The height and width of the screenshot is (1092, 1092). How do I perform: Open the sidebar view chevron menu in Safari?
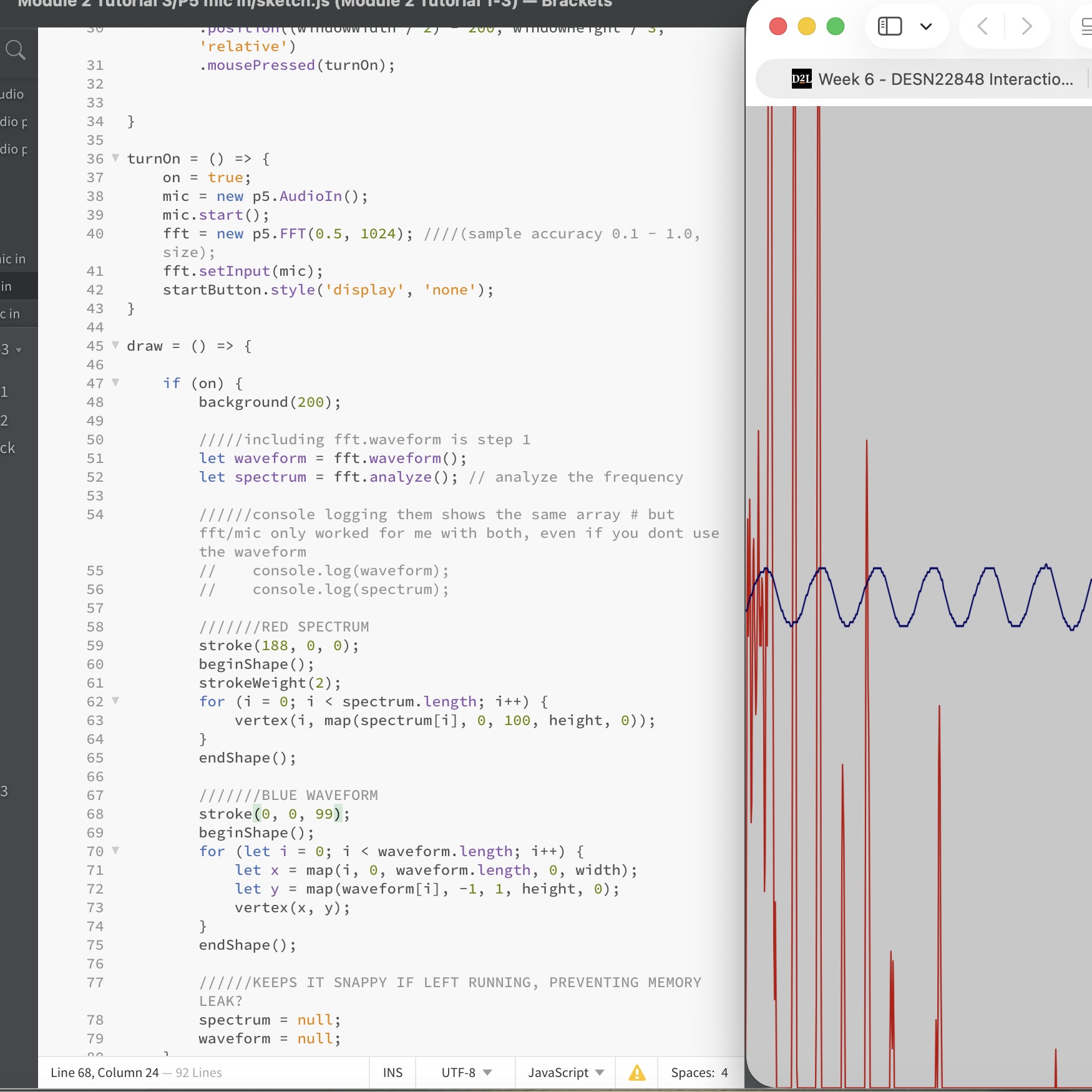926,26
